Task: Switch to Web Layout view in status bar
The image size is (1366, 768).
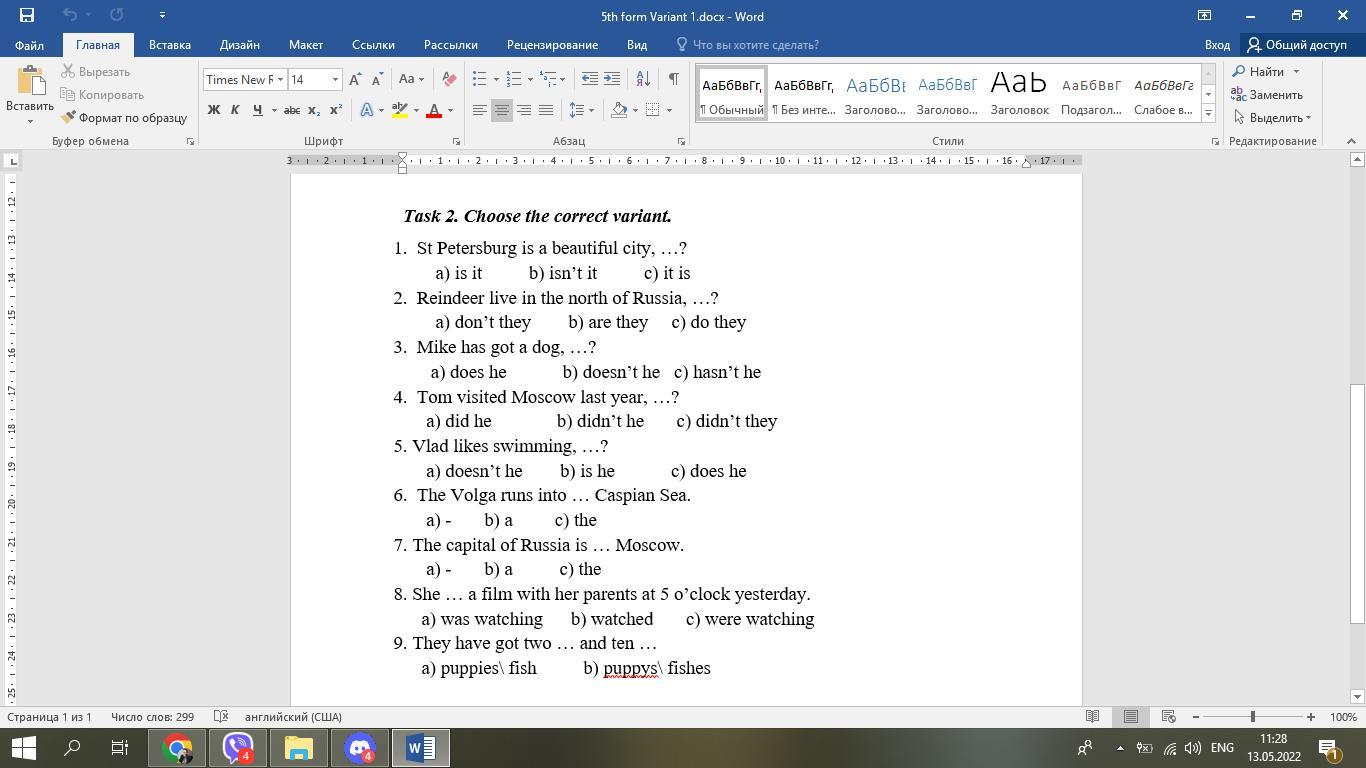Action: (1168, 717)
